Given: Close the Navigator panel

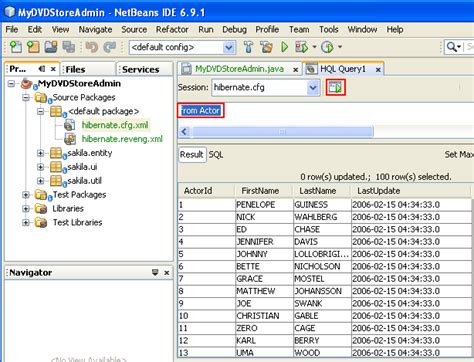Looking at the screenshot, I should click(x=167, y=273).
